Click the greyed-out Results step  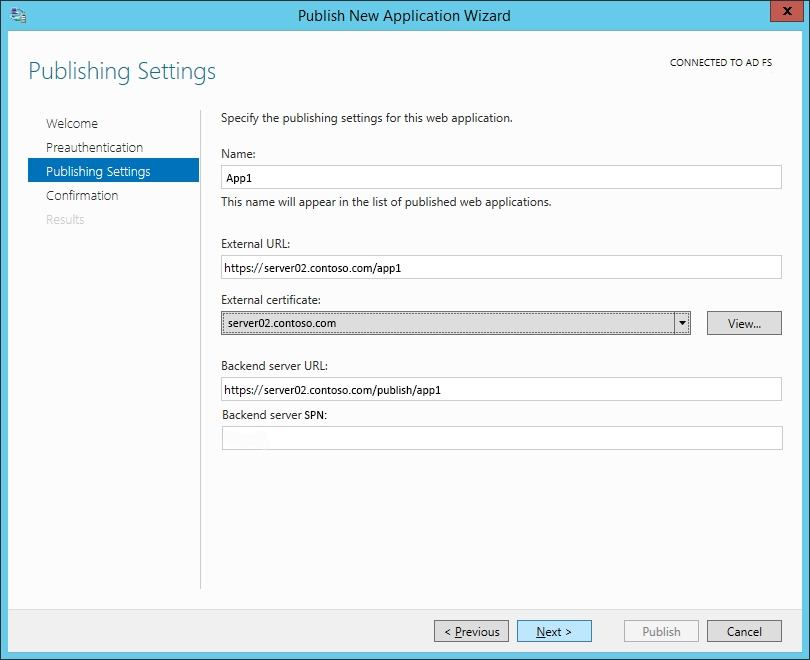pyautogui.click(x=65, y=220)
